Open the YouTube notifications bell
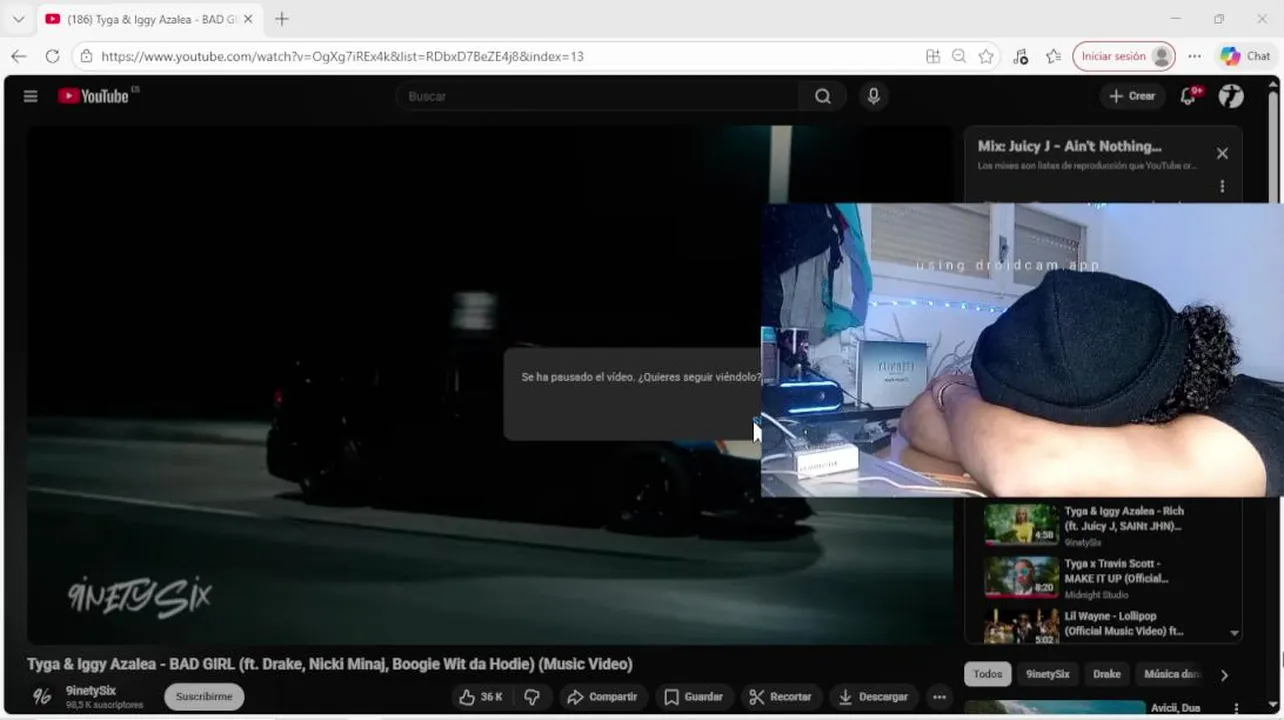Viewport: 1284px width, 720px height. (x=1189, y=96)
